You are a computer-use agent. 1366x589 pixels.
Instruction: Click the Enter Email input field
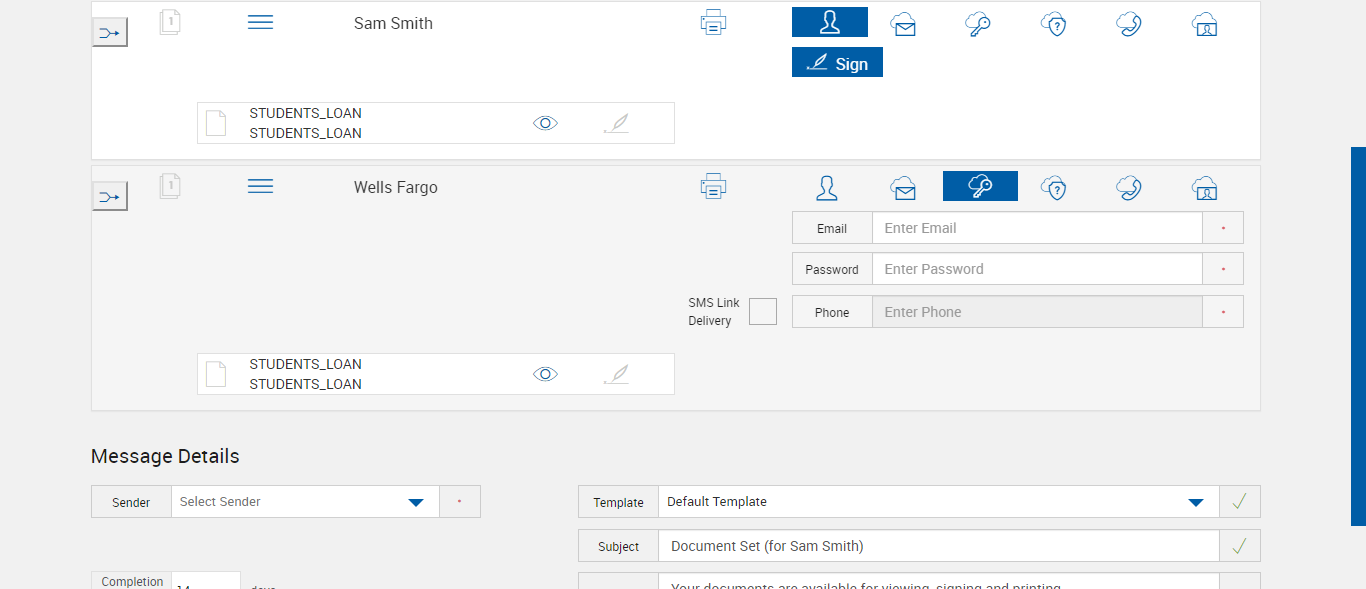(x=1036, y=228)
